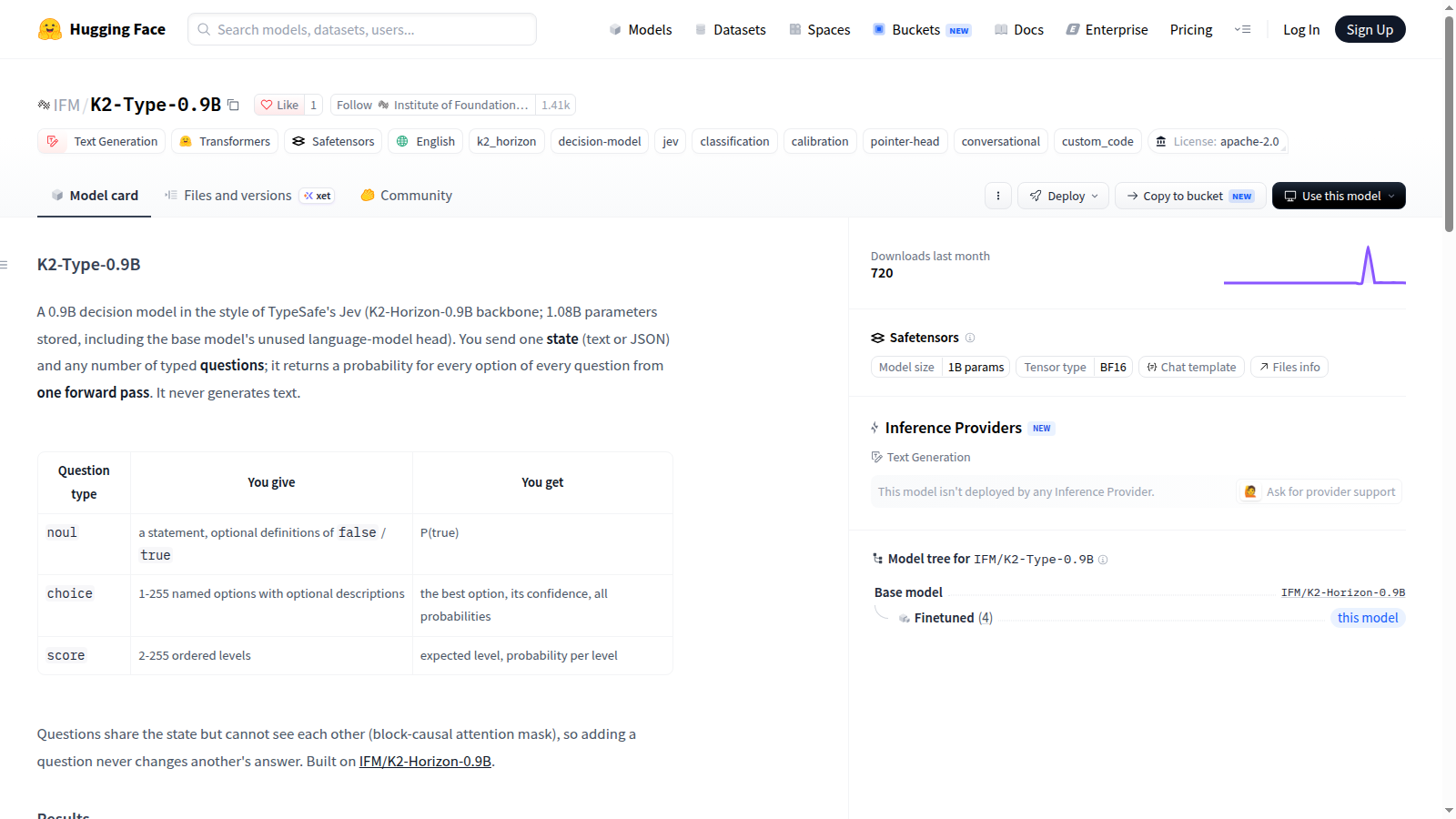Screen dimensions: 1456x819
Task: Click the downloads trend chart
Action: click(1315, 265)
